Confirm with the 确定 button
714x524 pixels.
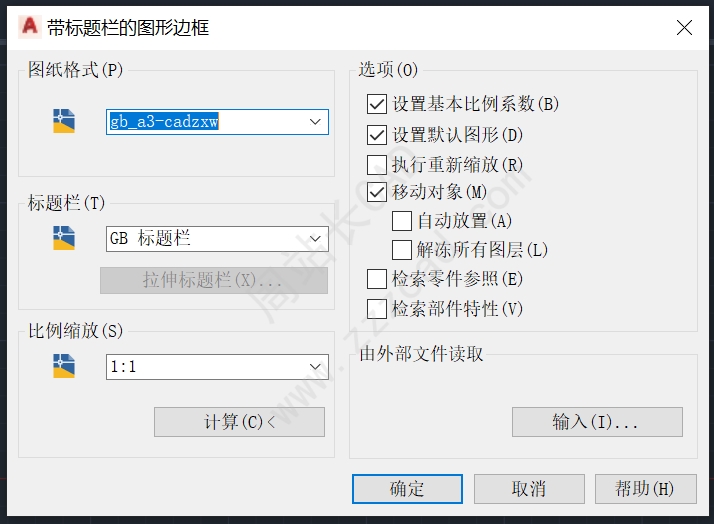(407, 488)
